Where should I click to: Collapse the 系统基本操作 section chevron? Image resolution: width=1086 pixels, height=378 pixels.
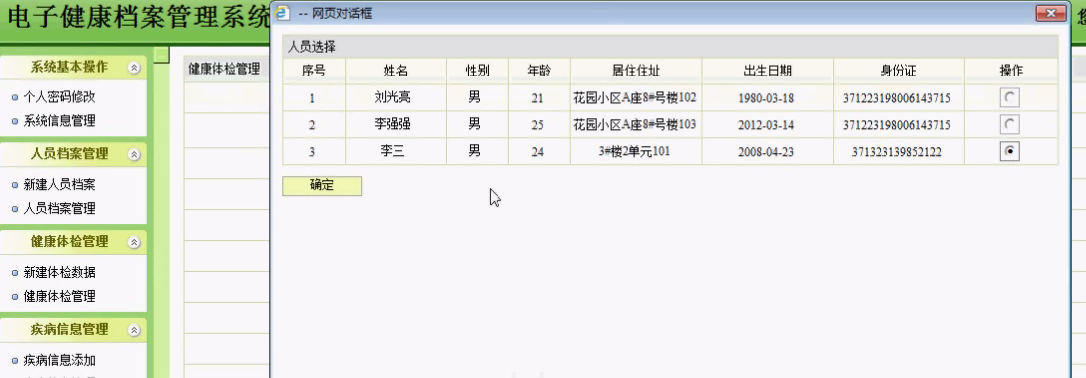[135, 67]
